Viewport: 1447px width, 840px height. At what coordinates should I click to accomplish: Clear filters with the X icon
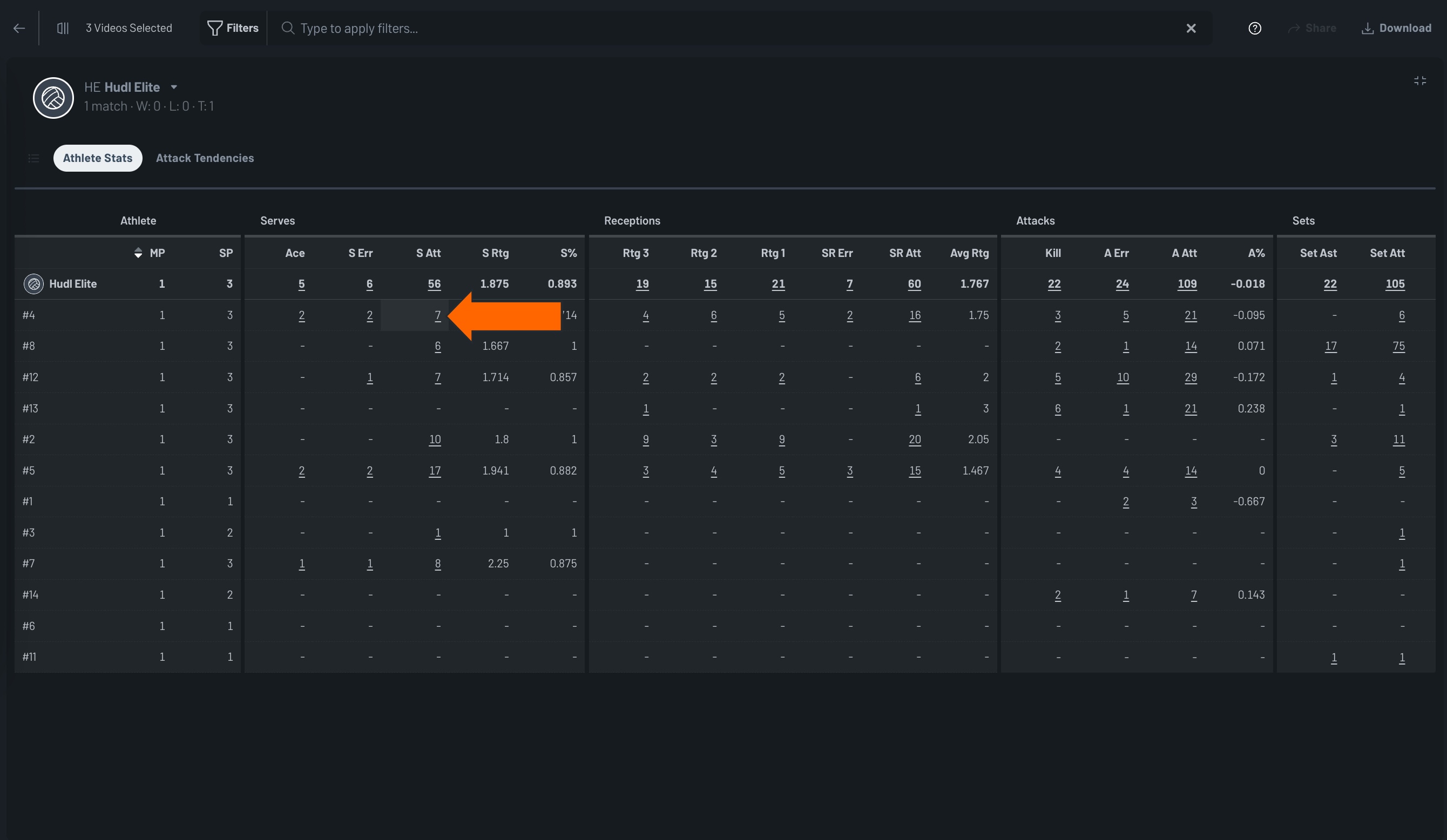tap(1191, 28)
